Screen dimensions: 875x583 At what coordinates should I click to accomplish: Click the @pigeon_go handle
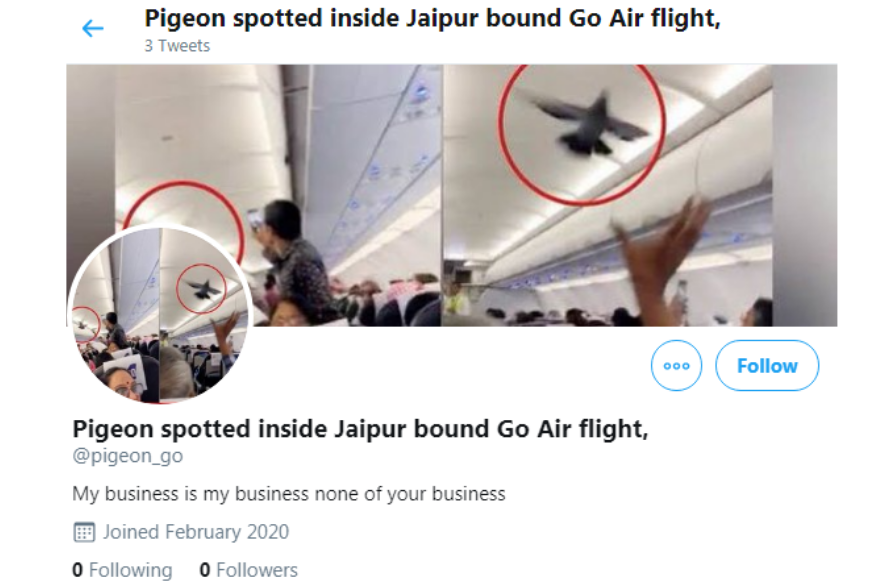coord(127,456)
